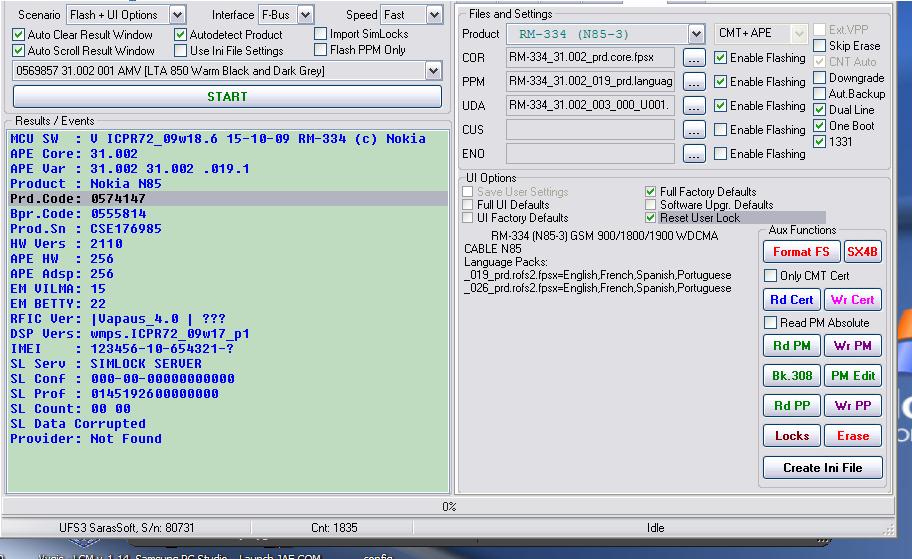Click the Wr PM button
Screen dimensions: 912x559
tap(852, 346)
